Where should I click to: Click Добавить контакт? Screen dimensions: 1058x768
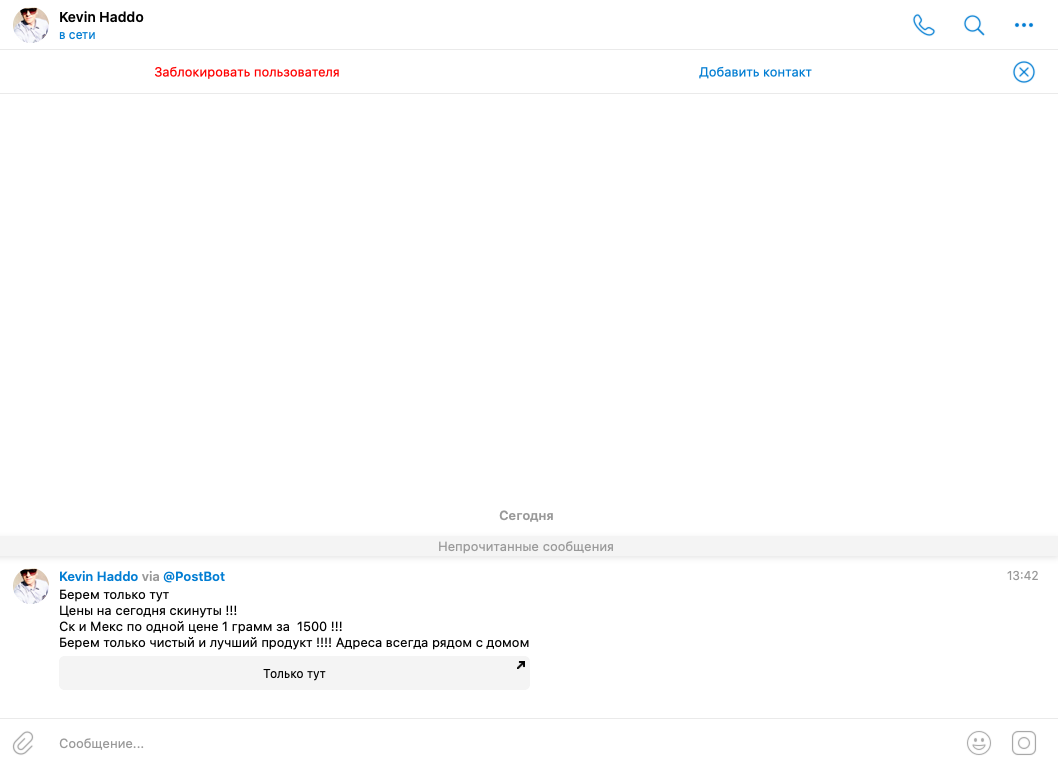coord(755,72)
